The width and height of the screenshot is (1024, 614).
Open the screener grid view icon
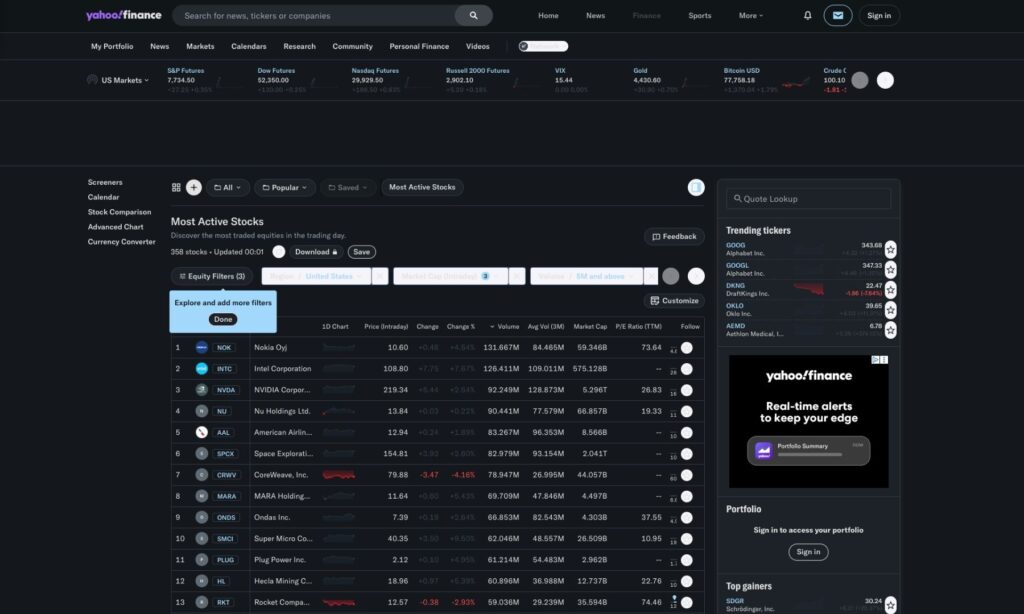point(176,187)
